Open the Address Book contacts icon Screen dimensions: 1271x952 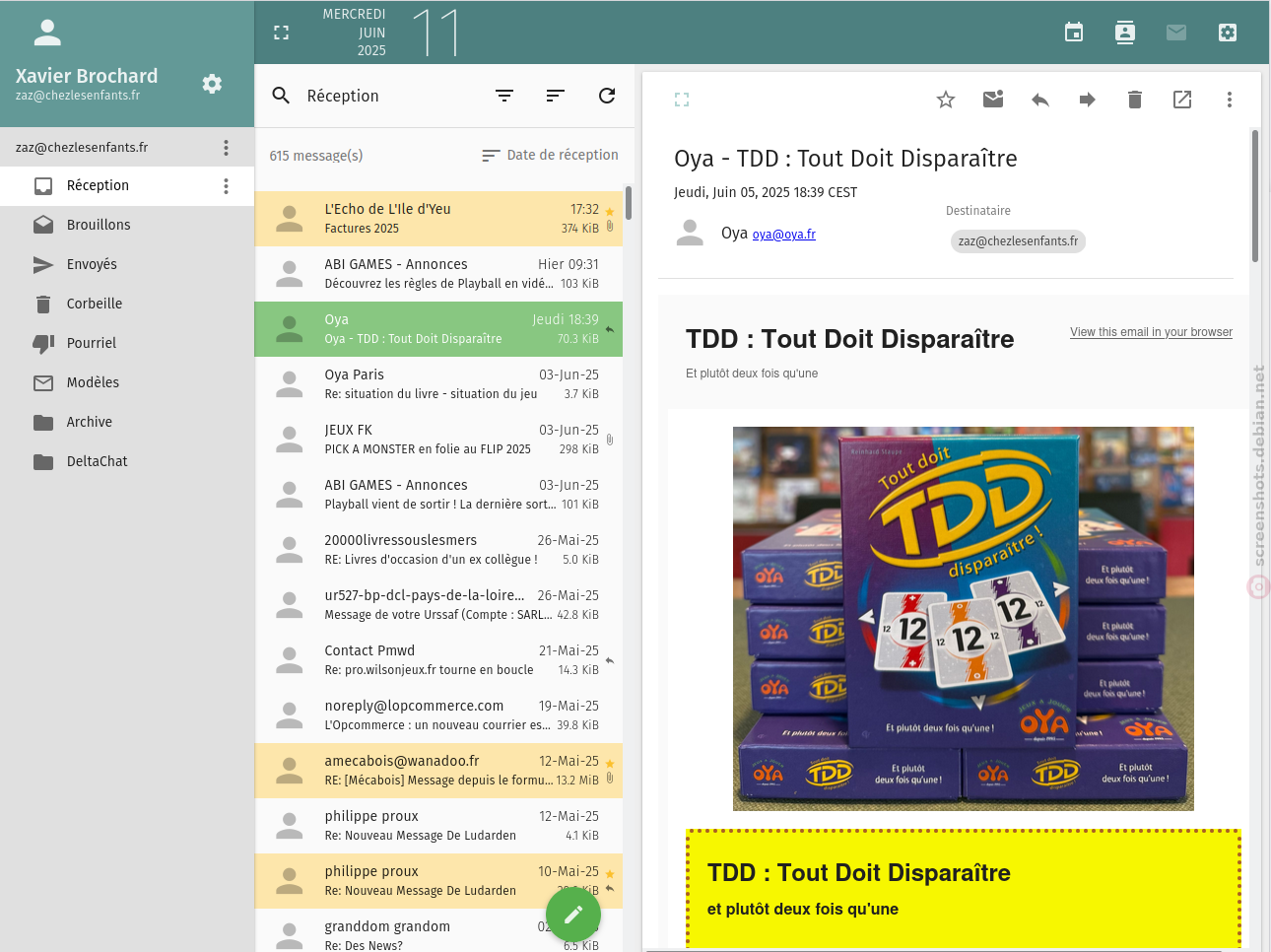tap(1125, 33)
